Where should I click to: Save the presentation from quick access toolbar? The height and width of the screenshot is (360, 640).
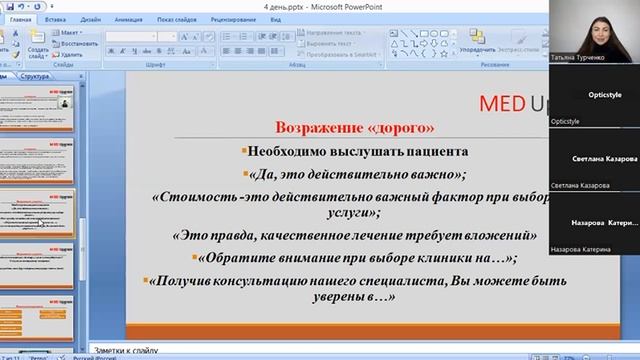[10, 7]
